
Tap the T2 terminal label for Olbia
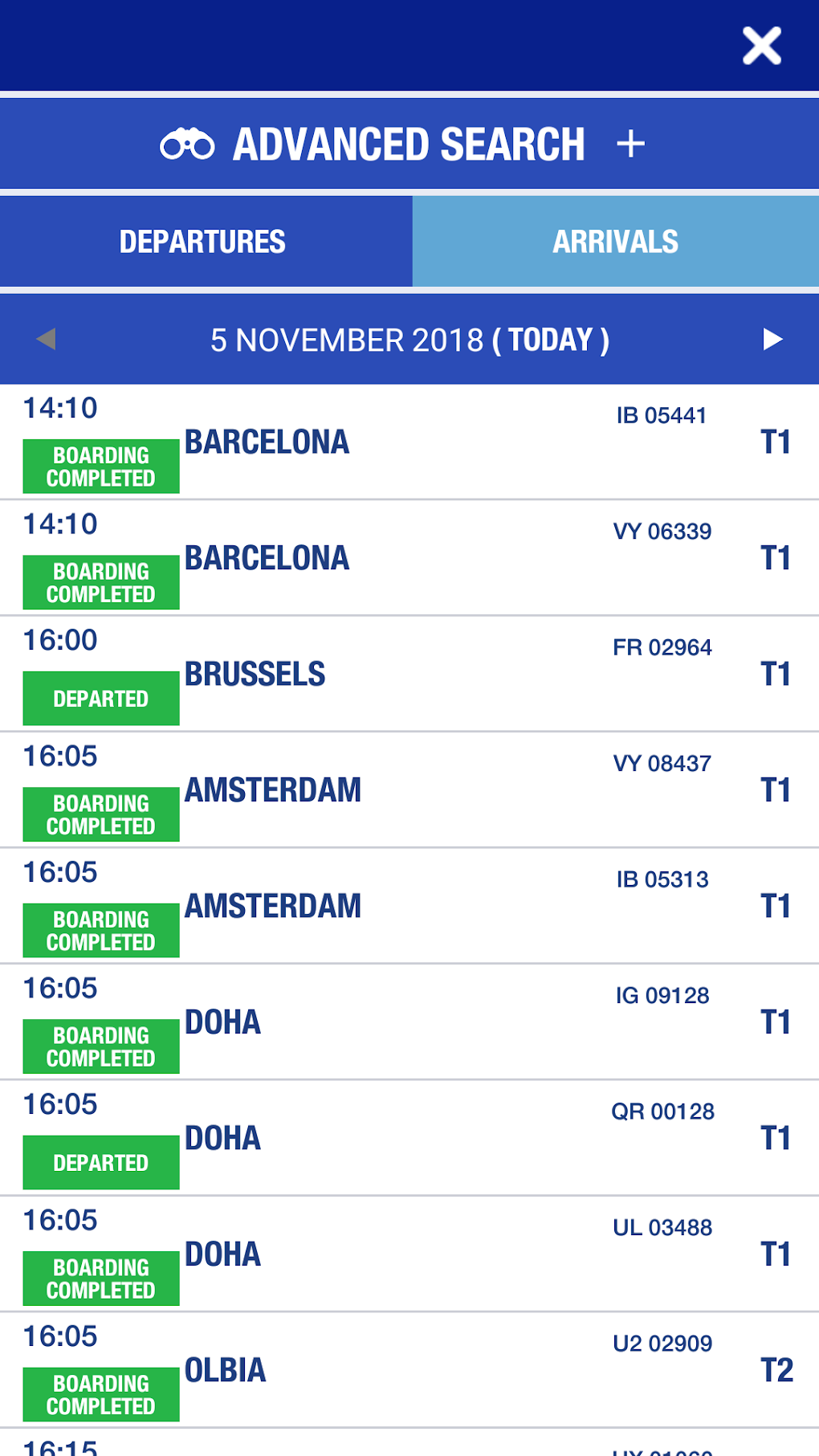pos(776,1370)
